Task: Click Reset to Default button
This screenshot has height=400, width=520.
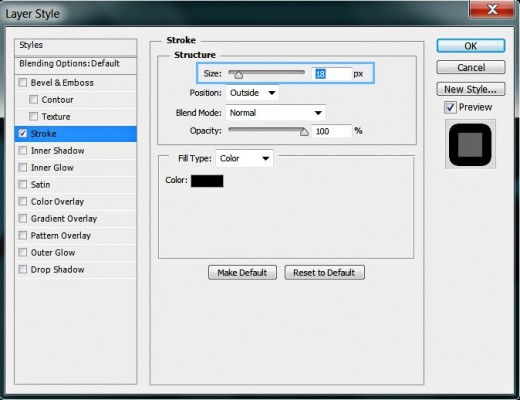Action: click(x=324, y=272)
